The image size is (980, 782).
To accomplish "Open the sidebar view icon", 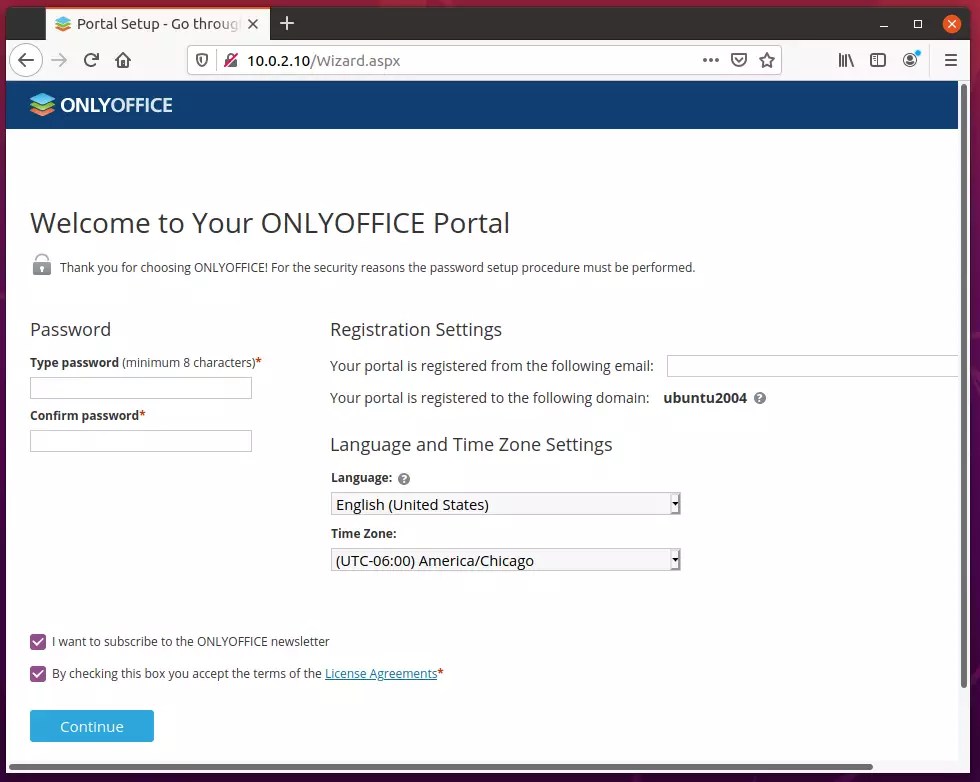I will (x=878, y=60).
